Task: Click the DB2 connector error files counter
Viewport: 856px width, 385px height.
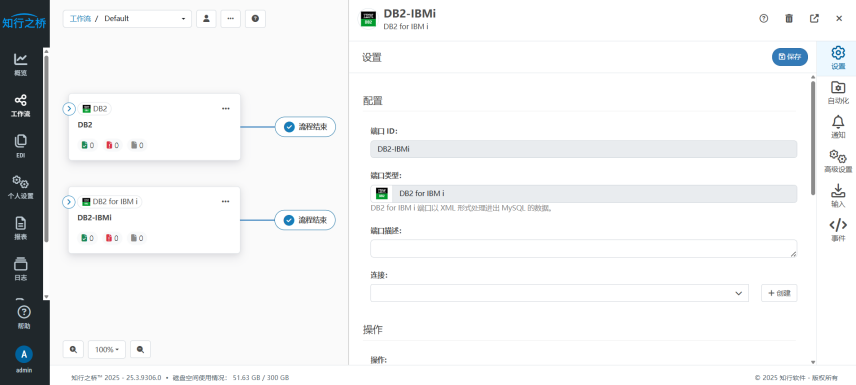Action: point(112,145)
